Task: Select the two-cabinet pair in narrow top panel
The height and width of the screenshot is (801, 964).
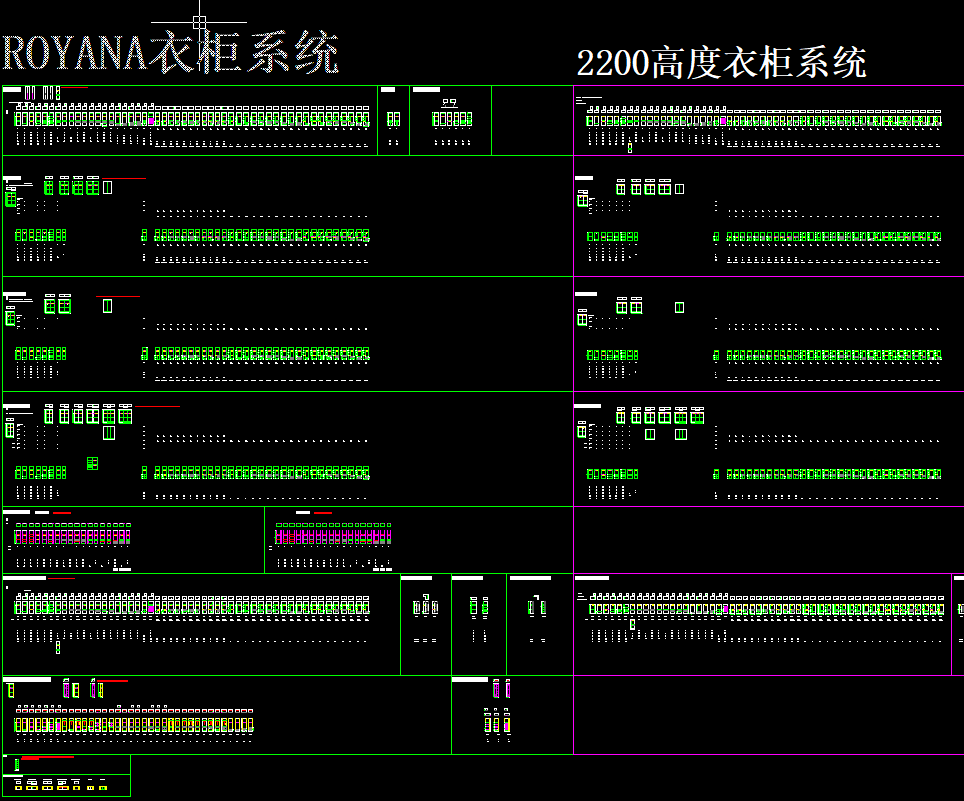Action: click(x=393, y=119)
